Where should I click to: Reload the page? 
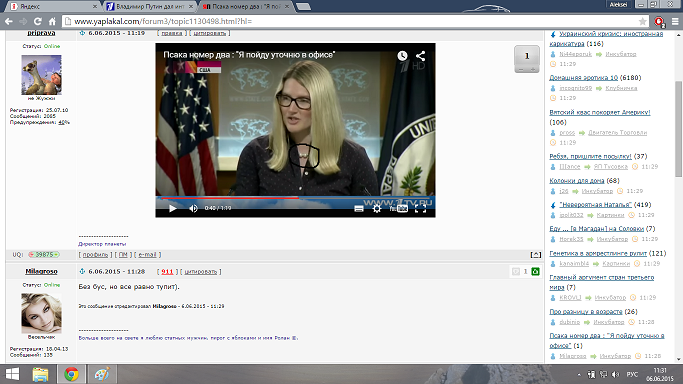coord(38,21)
